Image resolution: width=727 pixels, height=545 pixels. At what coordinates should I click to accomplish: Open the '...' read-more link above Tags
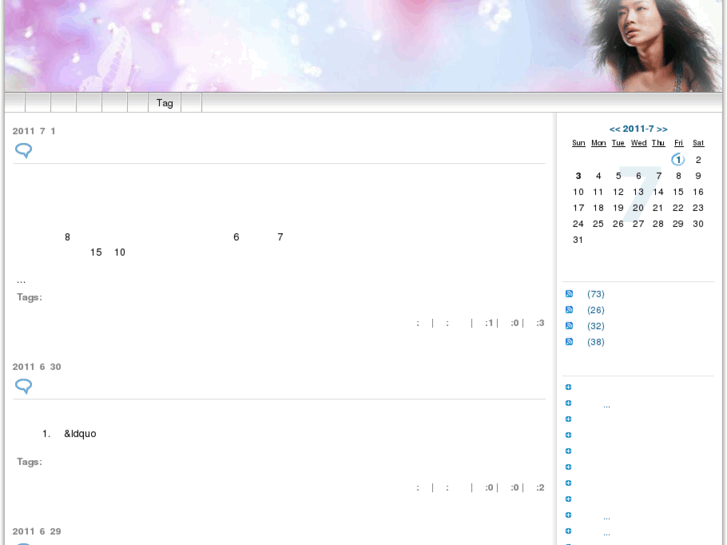[21, 281]
